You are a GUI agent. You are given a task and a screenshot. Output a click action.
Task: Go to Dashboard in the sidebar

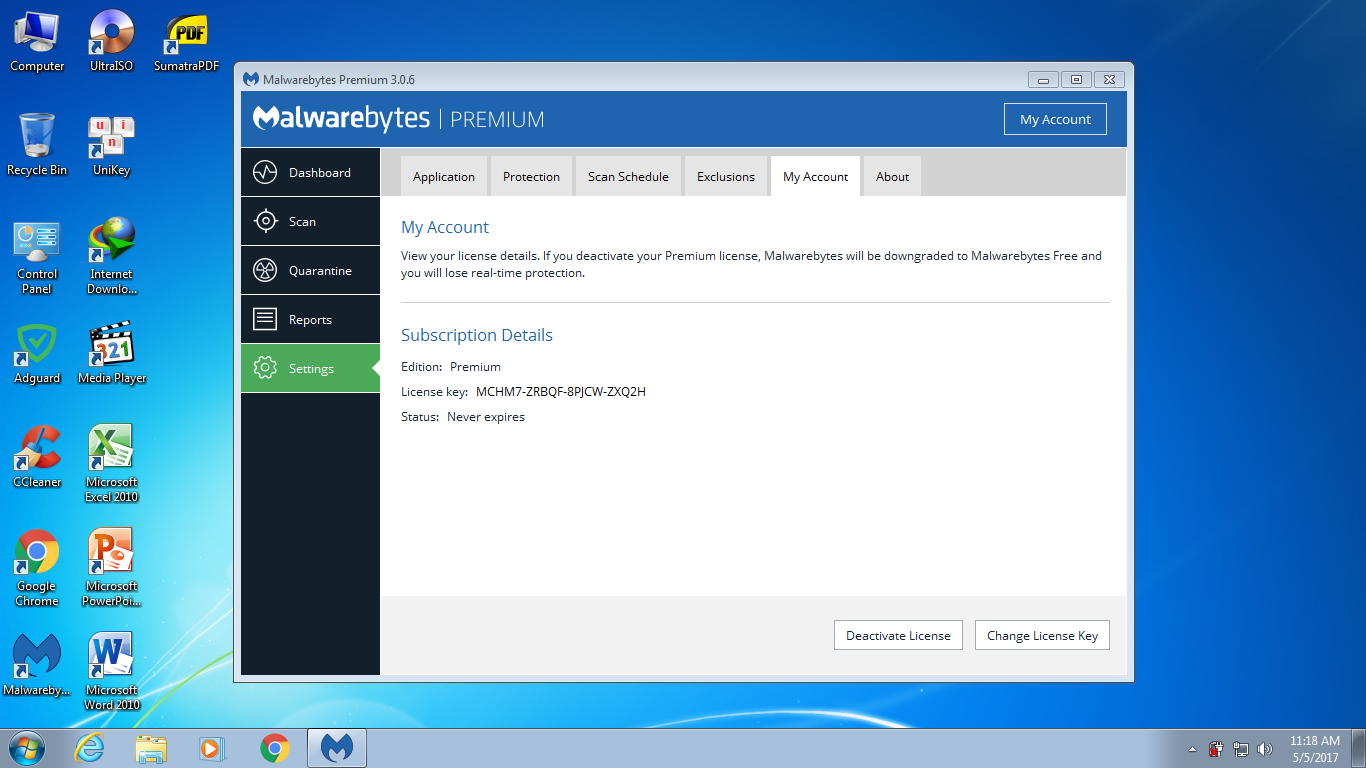coord(310,172)
